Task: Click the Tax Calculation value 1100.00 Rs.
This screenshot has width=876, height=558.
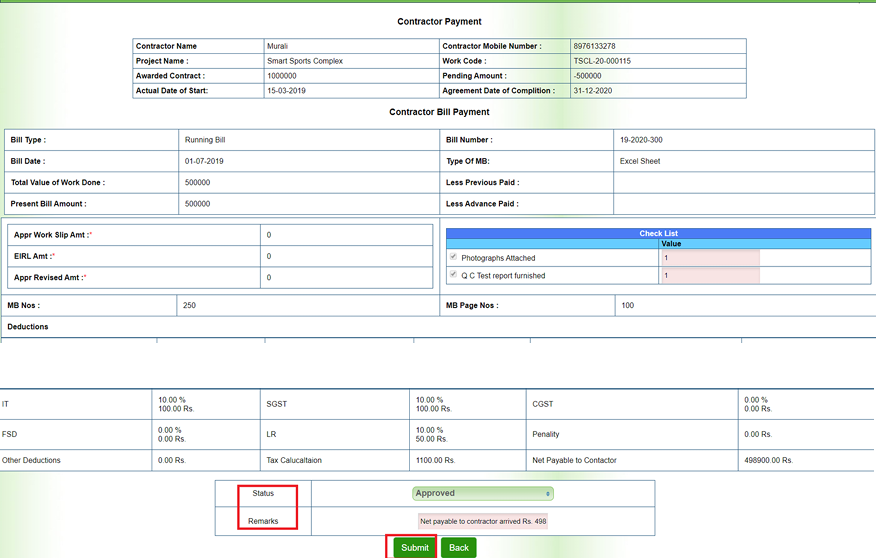Action: [435, 460]
